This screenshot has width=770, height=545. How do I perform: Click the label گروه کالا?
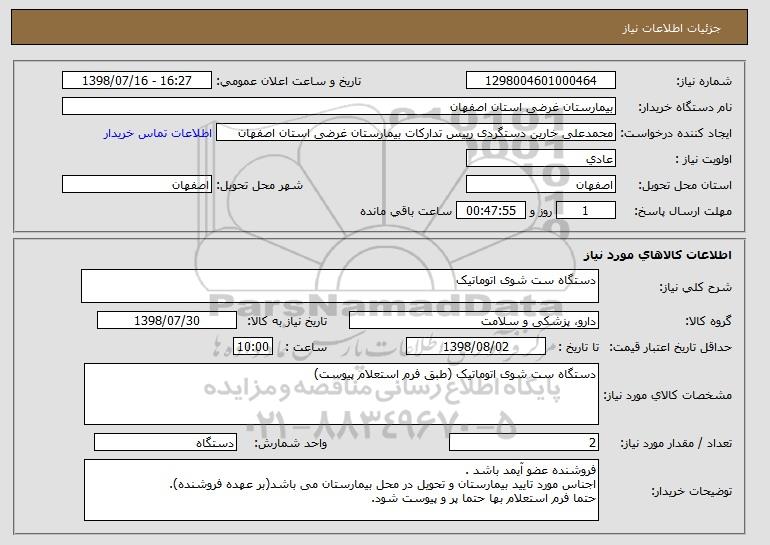click(x=709, y=322)
